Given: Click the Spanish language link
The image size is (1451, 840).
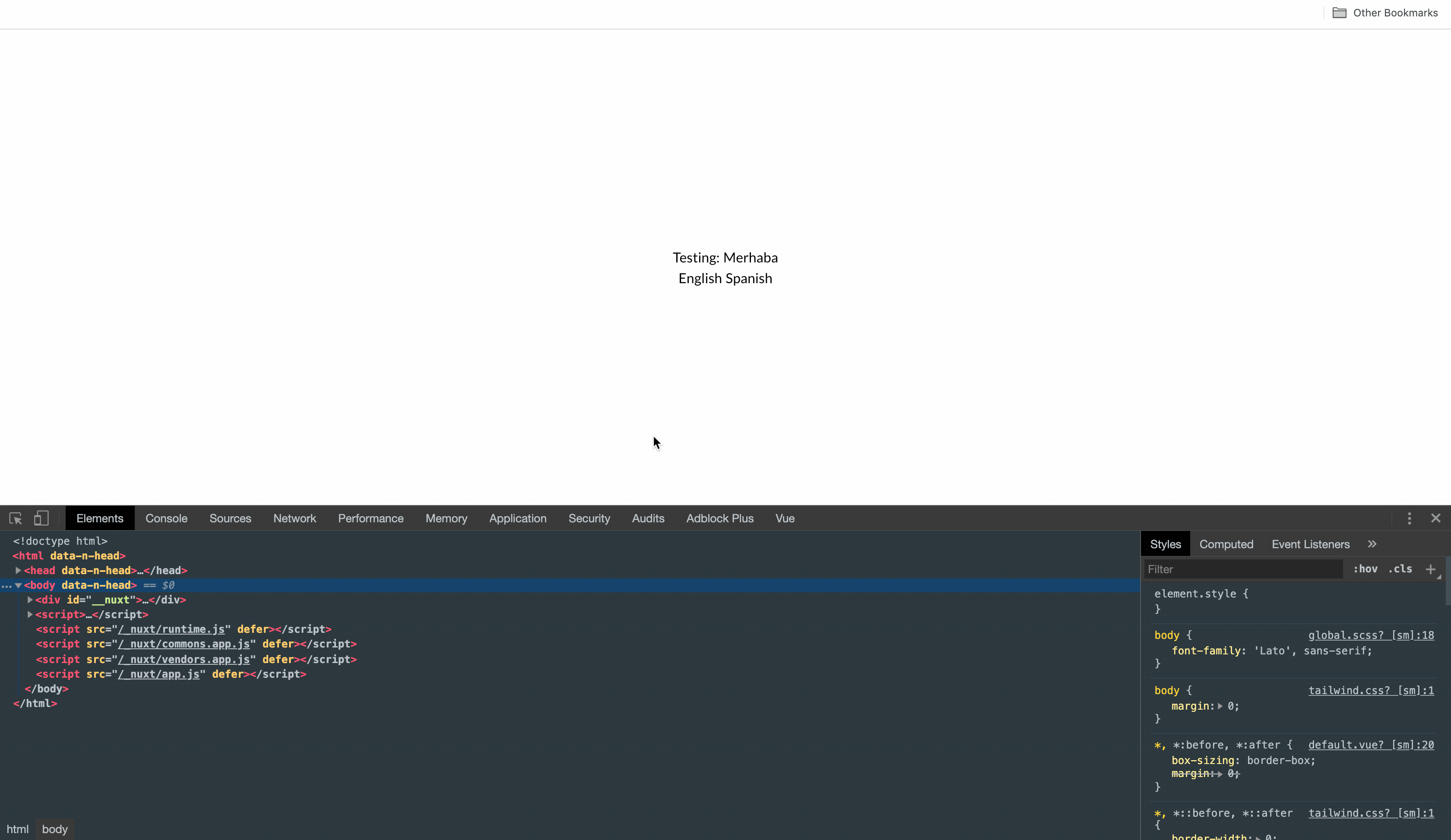Looking at the screenshot, I should pos(748,278).
